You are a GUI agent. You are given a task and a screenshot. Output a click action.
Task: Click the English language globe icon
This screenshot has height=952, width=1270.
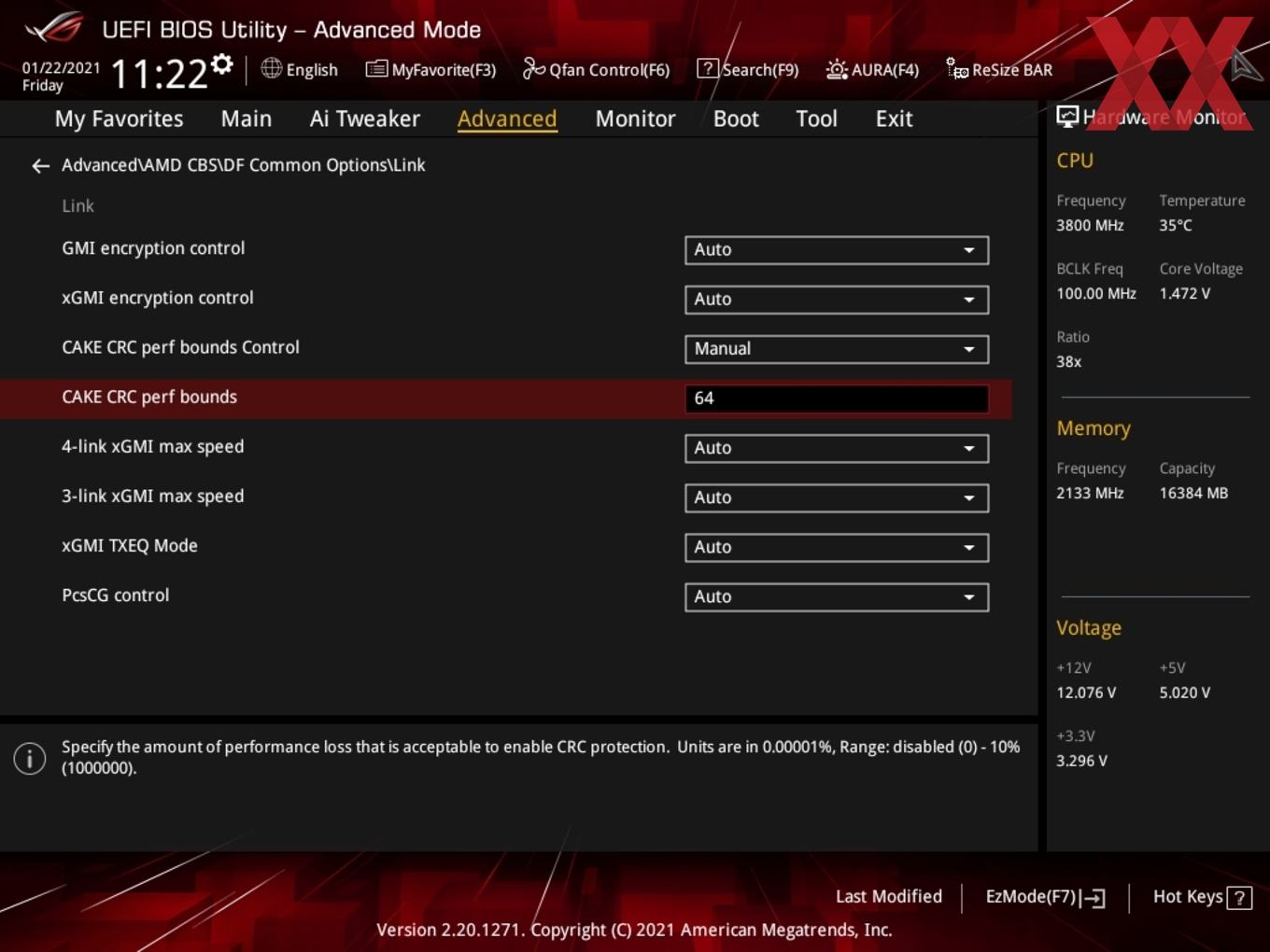point(271,68)
